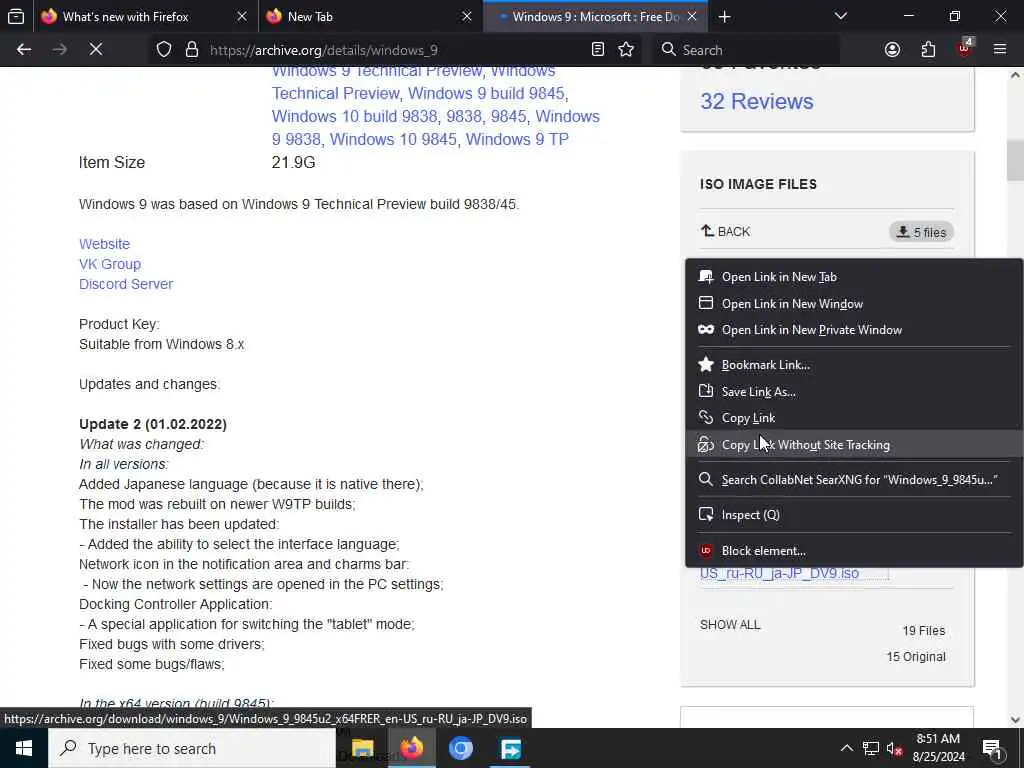Click BACK in ISO IMAGE FILES
The image size is (1024, 768).
click(726, 231)
